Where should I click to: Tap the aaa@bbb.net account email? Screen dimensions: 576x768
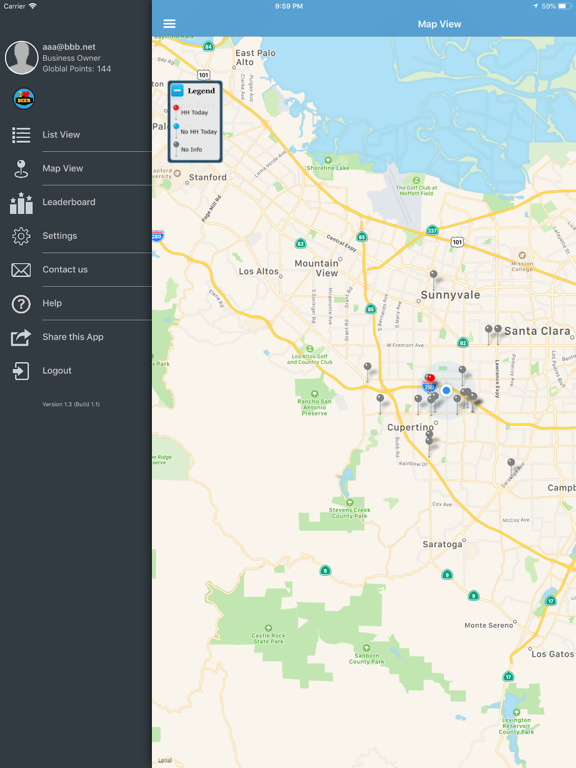click(x=69, y=47)
